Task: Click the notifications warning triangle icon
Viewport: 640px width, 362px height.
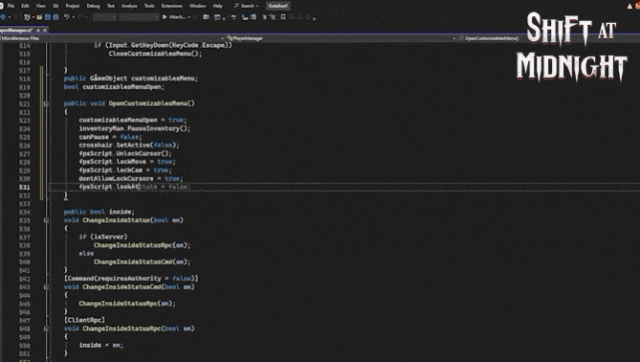Action: (629, 6)
